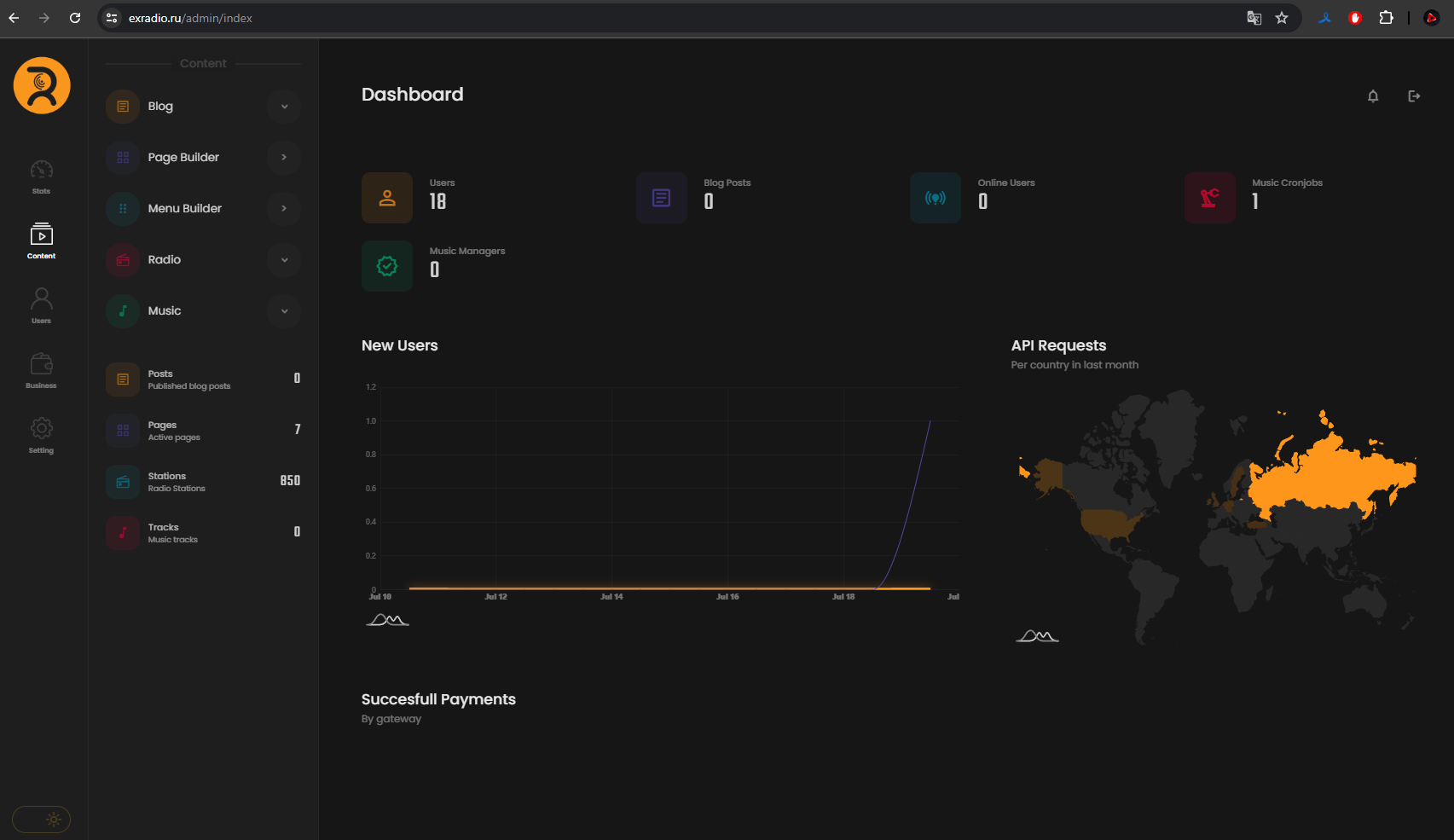The height and width of the screenshot is (840, 1454).
Task: Click the Music green note icon
Action: click(123, 311)
